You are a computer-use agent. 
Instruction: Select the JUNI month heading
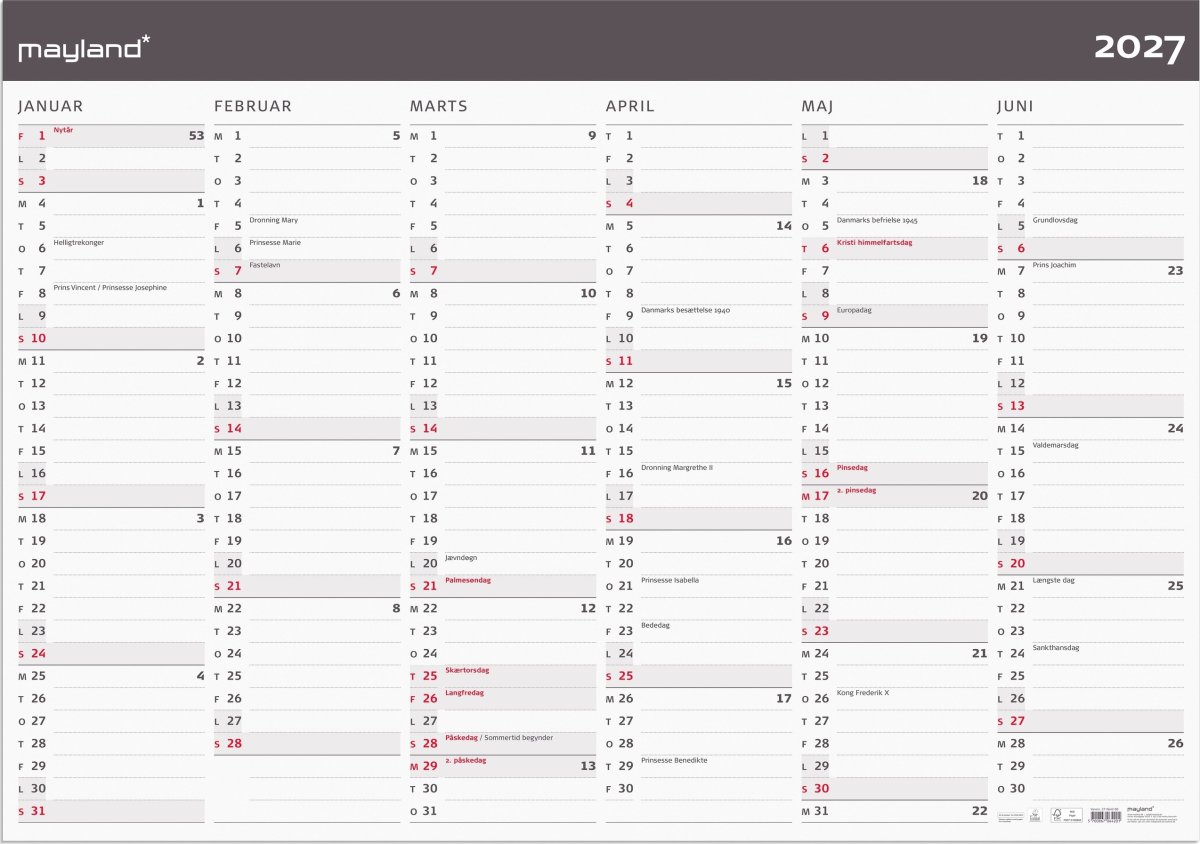(x=1015, y=106)
